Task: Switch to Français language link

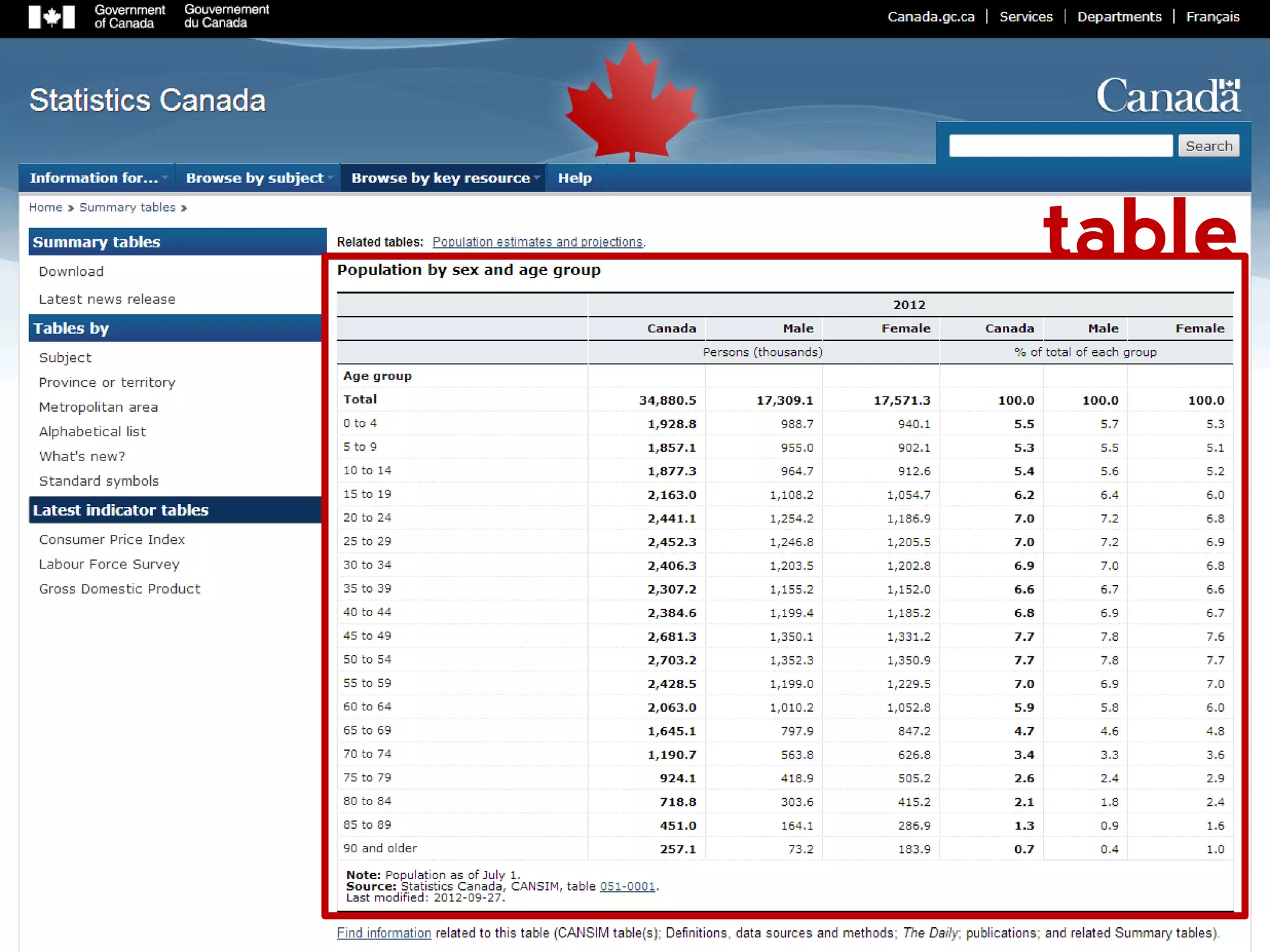Action: tap(1212, 17)
